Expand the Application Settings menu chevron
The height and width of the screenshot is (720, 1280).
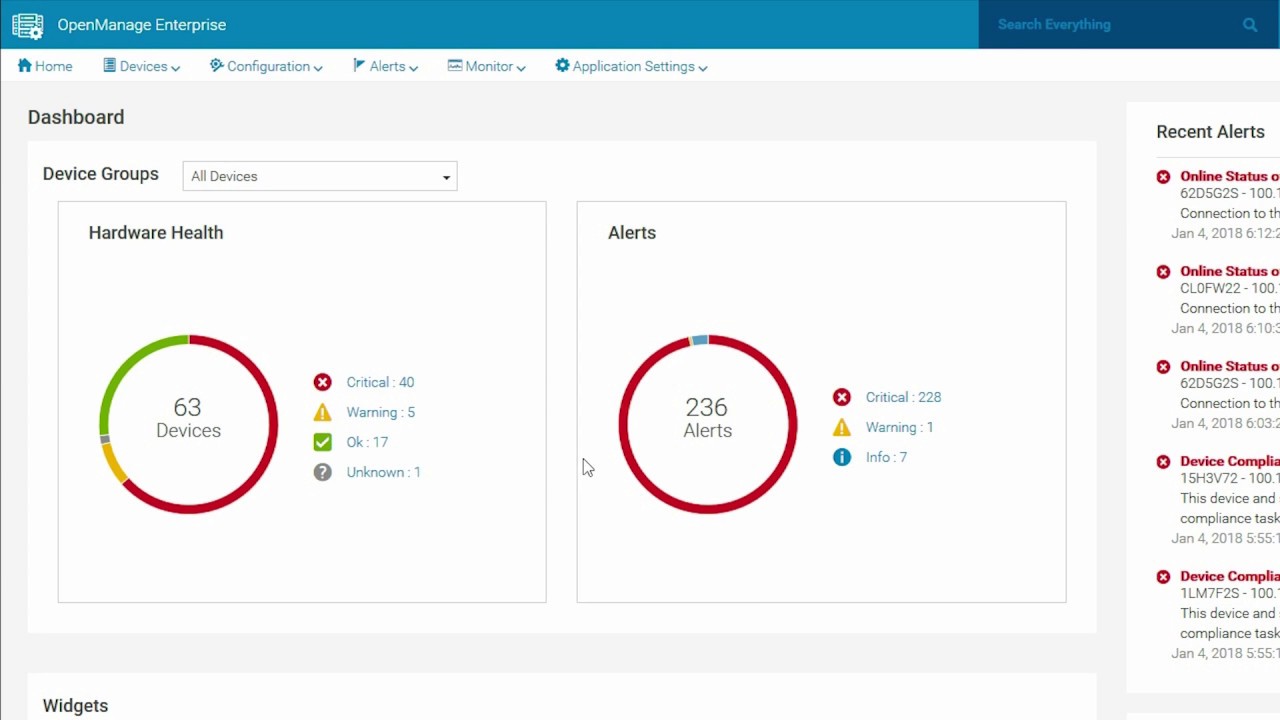(x=703, y=68)
